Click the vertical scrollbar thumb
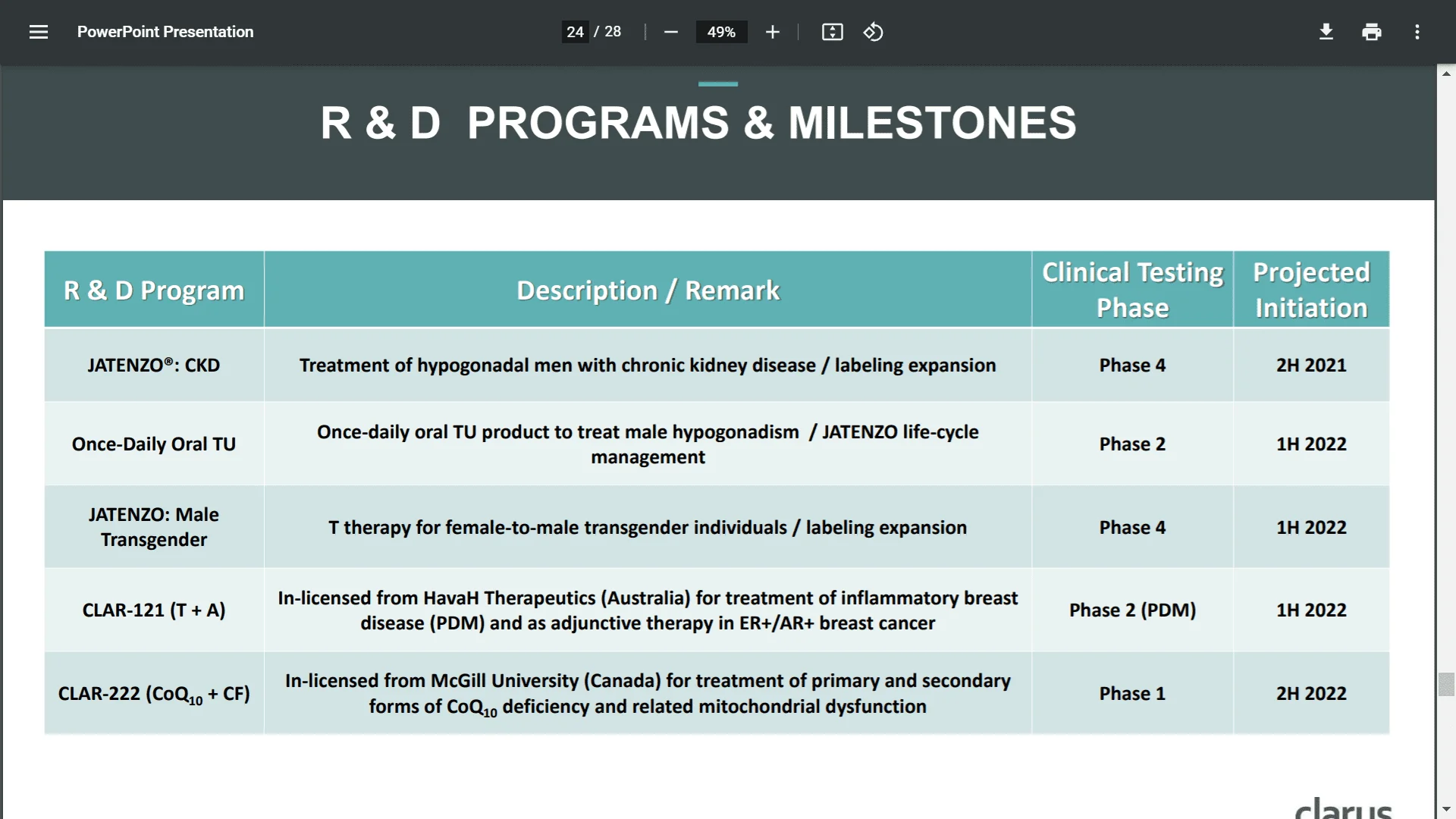Viewport: 1456px width, 819px height. [1446, 684]
